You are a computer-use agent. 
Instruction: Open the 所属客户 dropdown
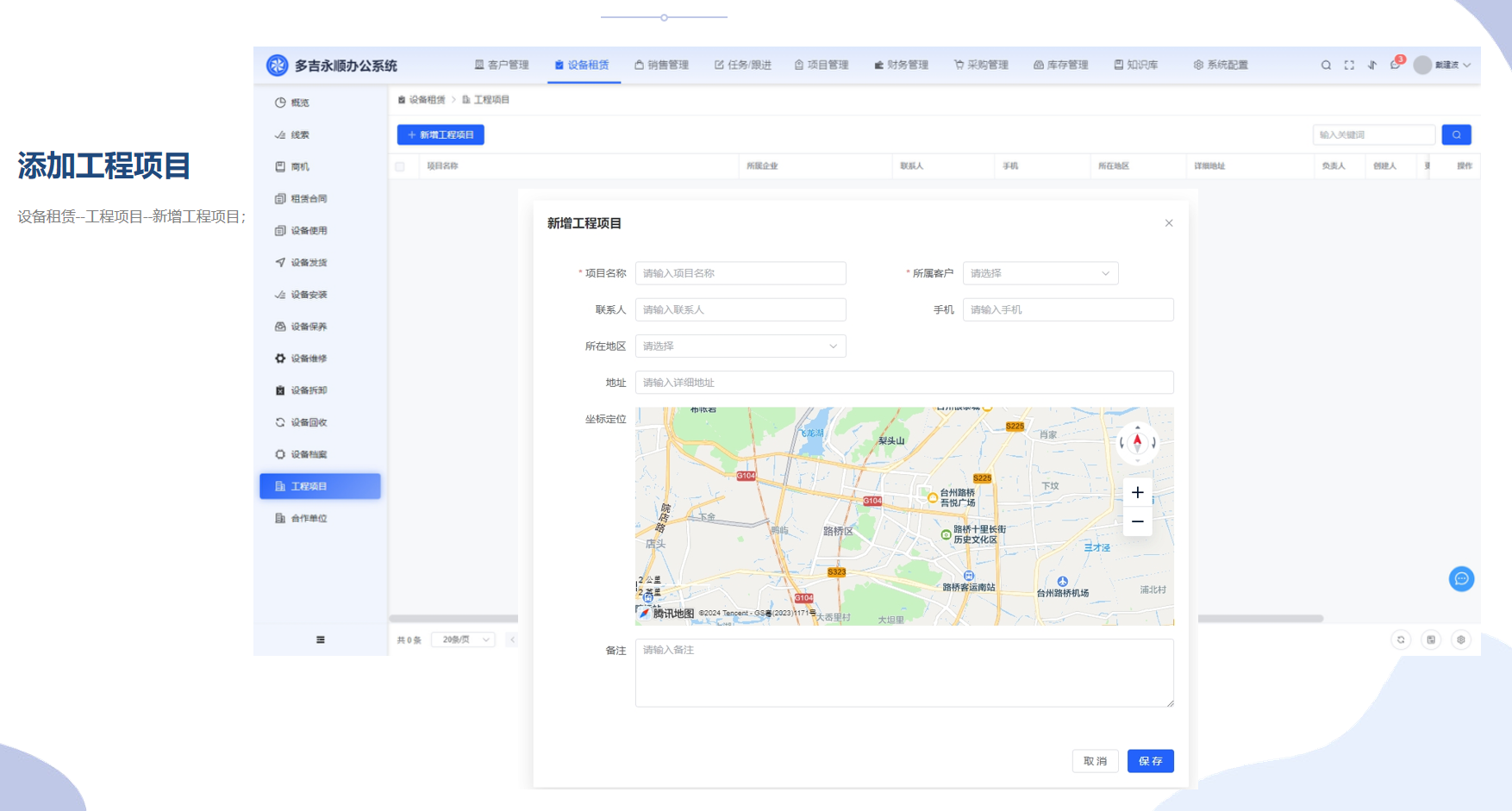(1040, 273)
